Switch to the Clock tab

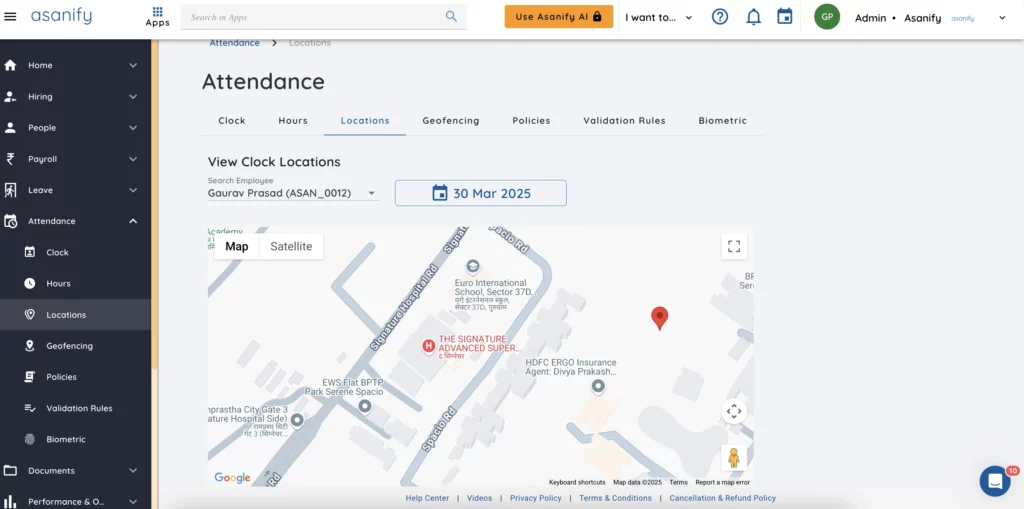232,120
